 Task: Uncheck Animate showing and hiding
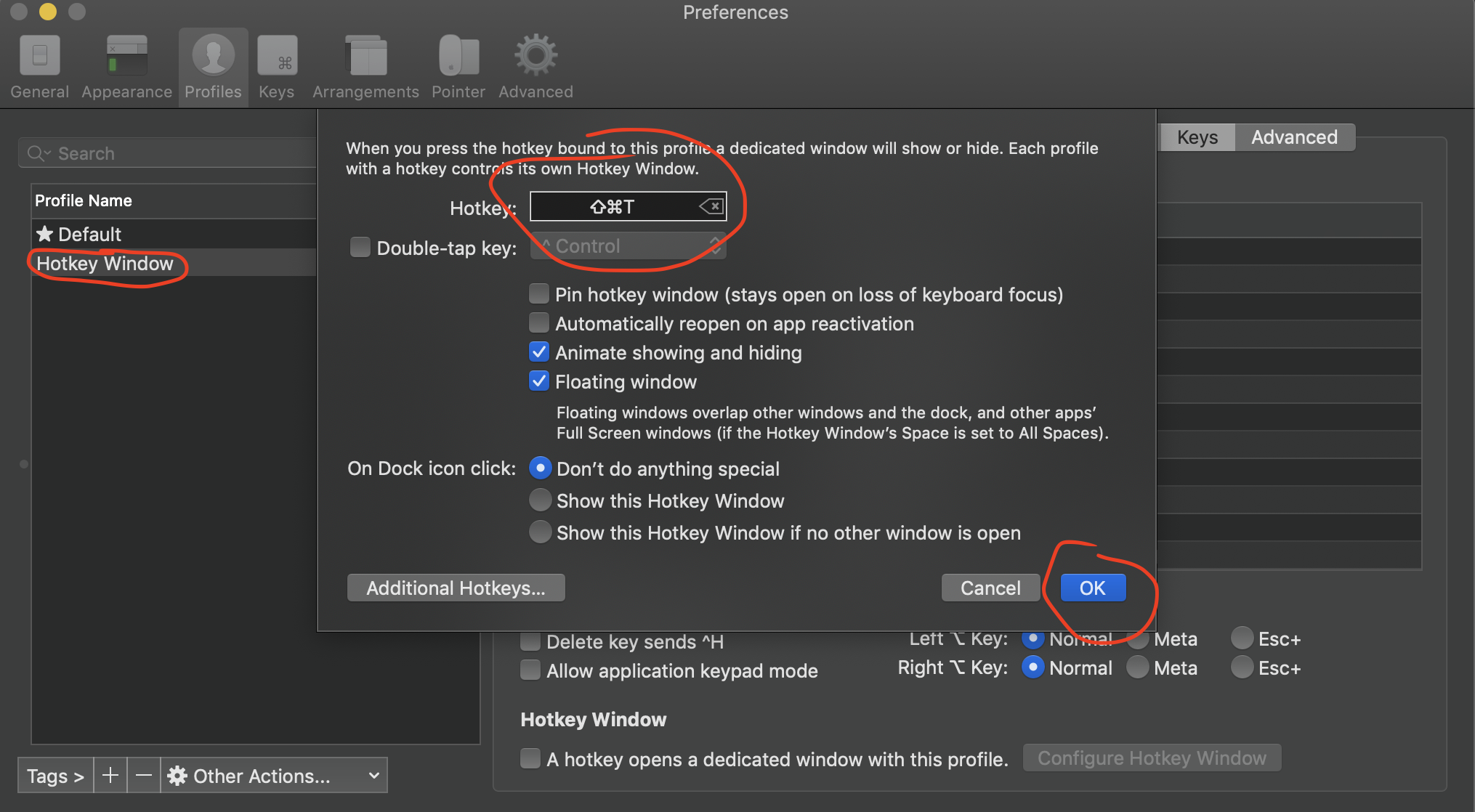click(538, 352)
